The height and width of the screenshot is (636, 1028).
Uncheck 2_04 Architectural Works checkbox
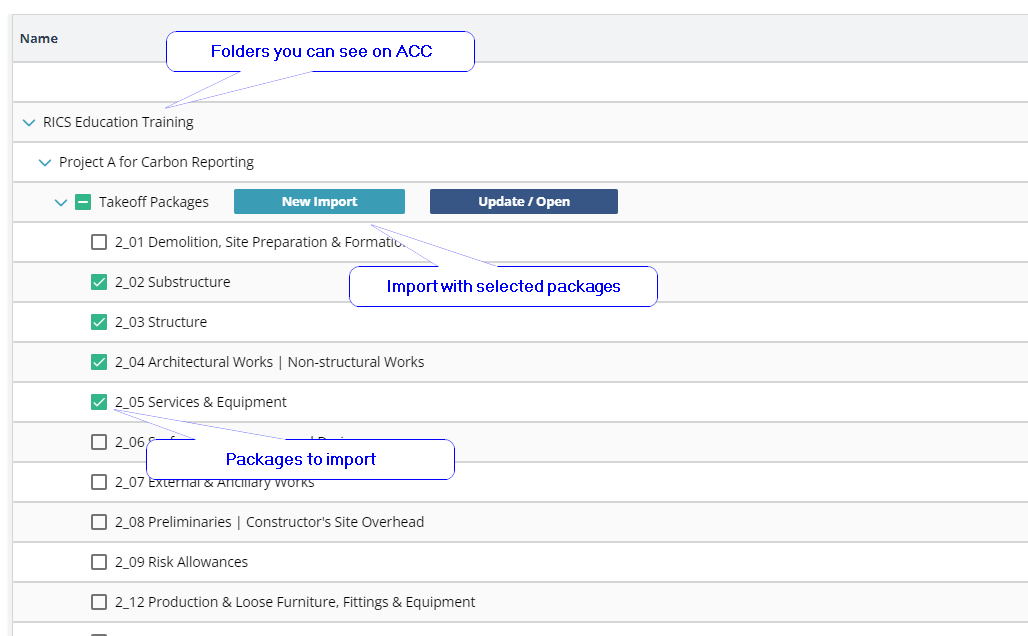(99, 362)
